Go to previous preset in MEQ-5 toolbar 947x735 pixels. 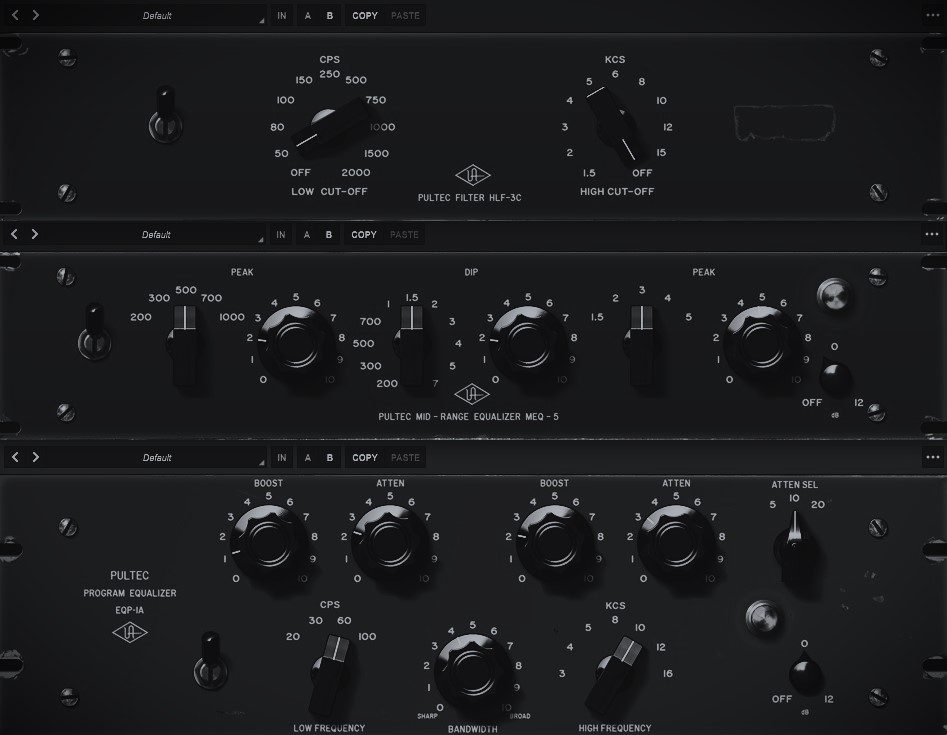14,234
